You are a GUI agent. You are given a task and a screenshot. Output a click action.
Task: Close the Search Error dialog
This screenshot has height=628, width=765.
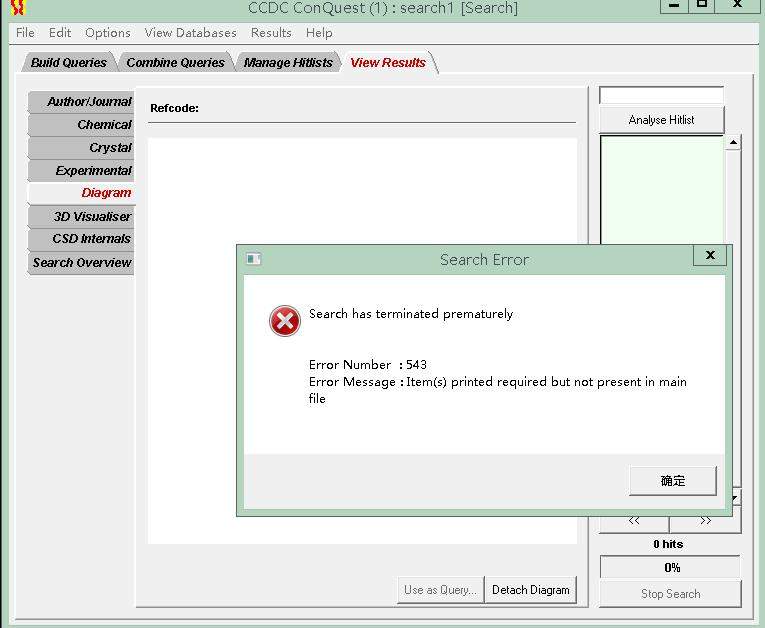click(x=710, y=255)
